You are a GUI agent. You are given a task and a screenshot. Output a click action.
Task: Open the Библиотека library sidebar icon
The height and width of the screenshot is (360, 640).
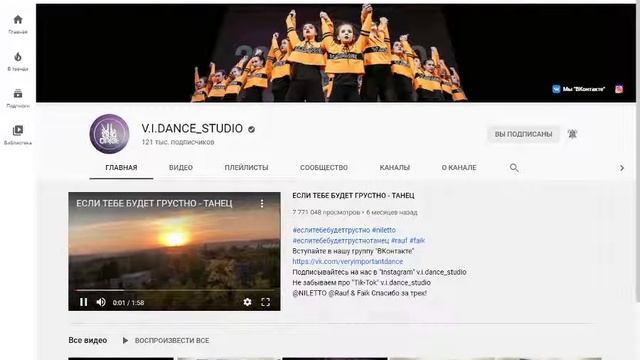18,135
